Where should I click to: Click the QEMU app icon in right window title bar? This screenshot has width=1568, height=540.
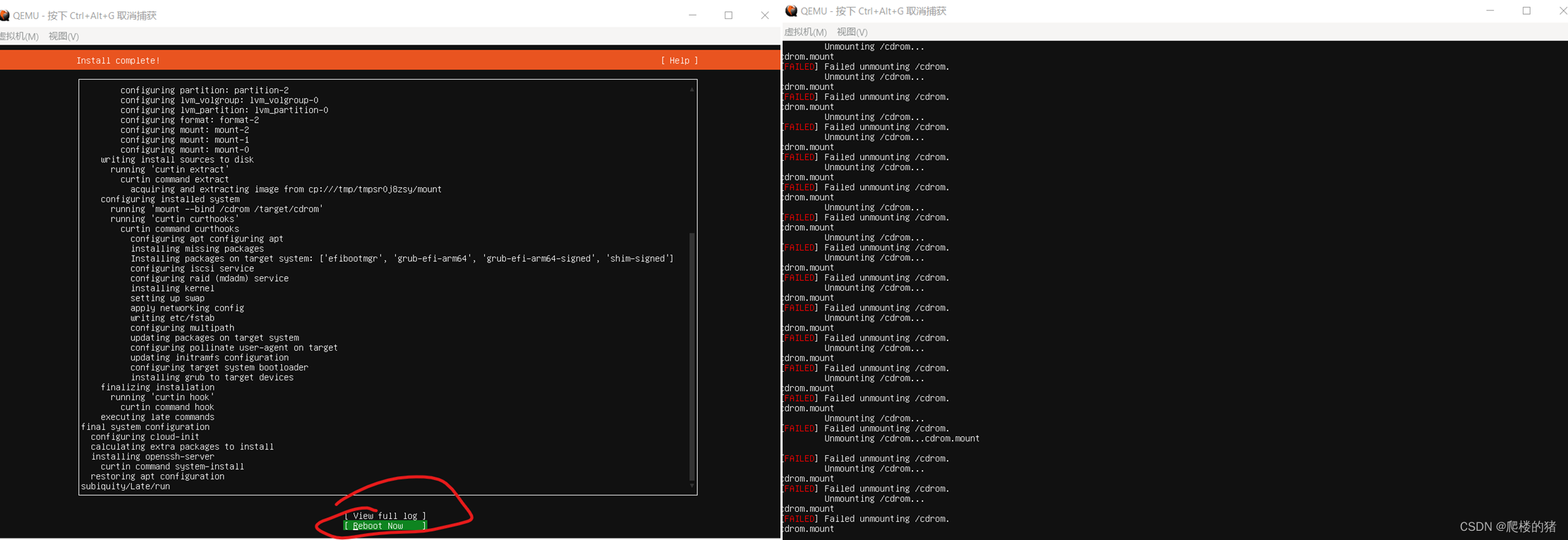tap(791, 11)
